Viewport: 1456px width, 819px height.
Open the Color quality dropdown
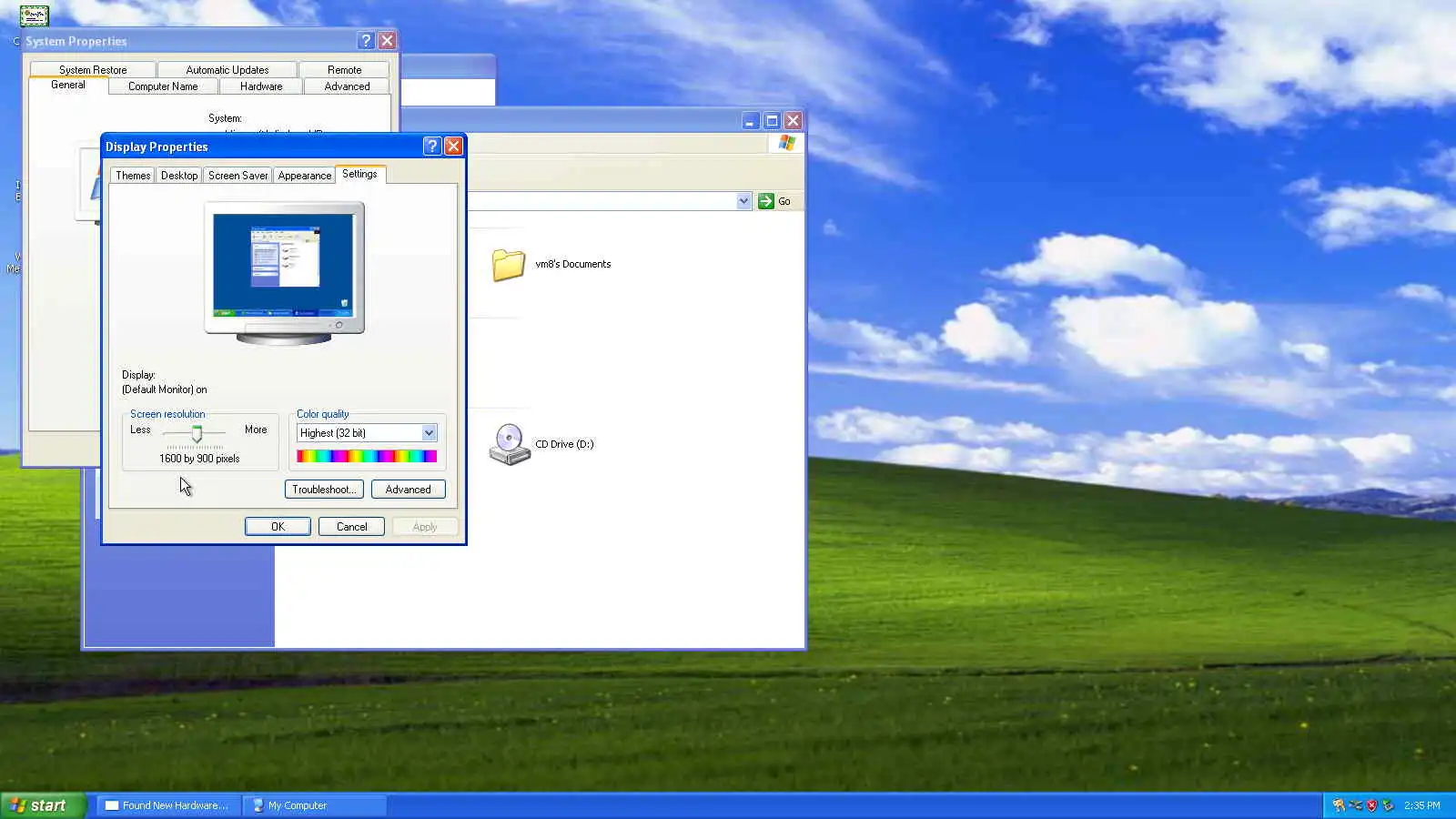tap(429, 433)
